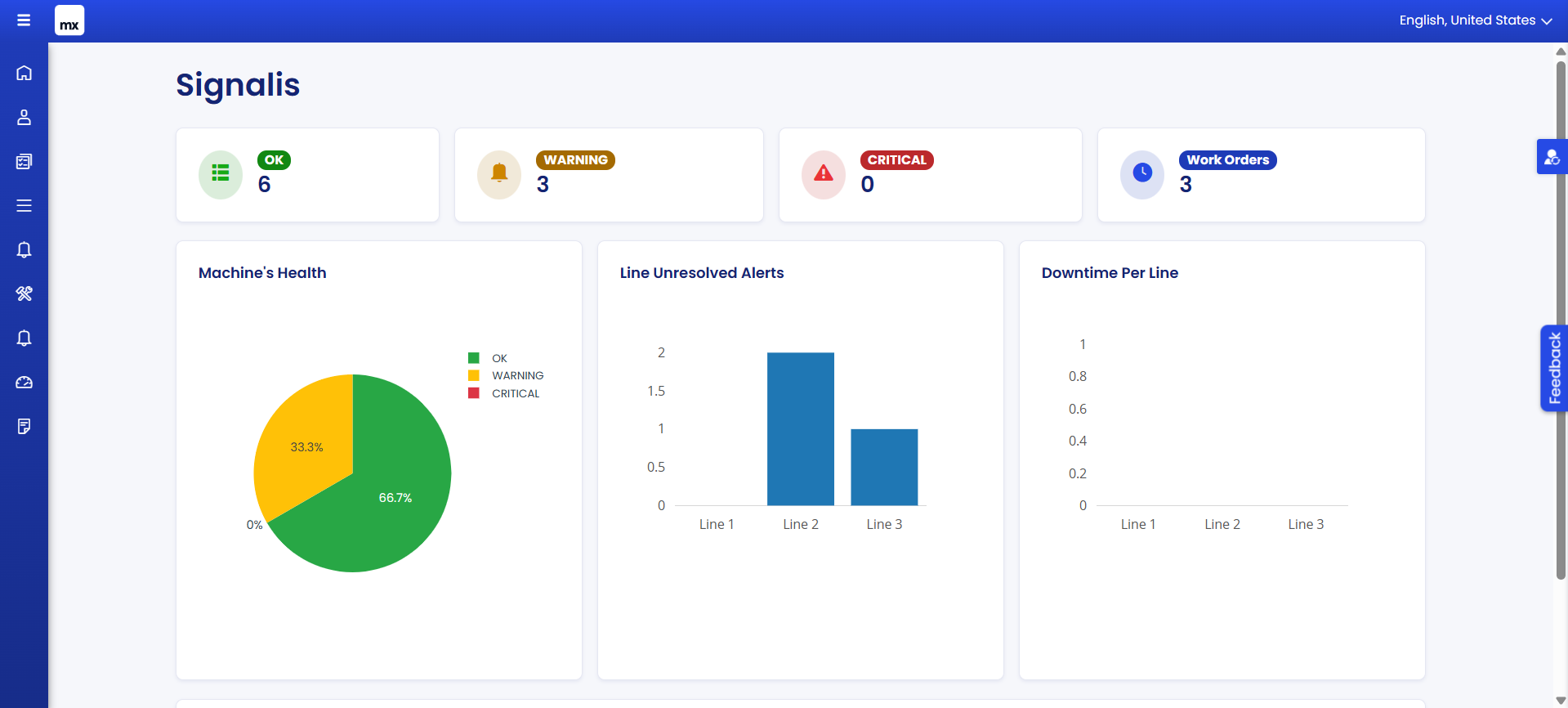Viewport: 1568px width, 708px height.
Task: Click the Line 1 label in Downtime Per Line
Action: tap(1138, 524)
